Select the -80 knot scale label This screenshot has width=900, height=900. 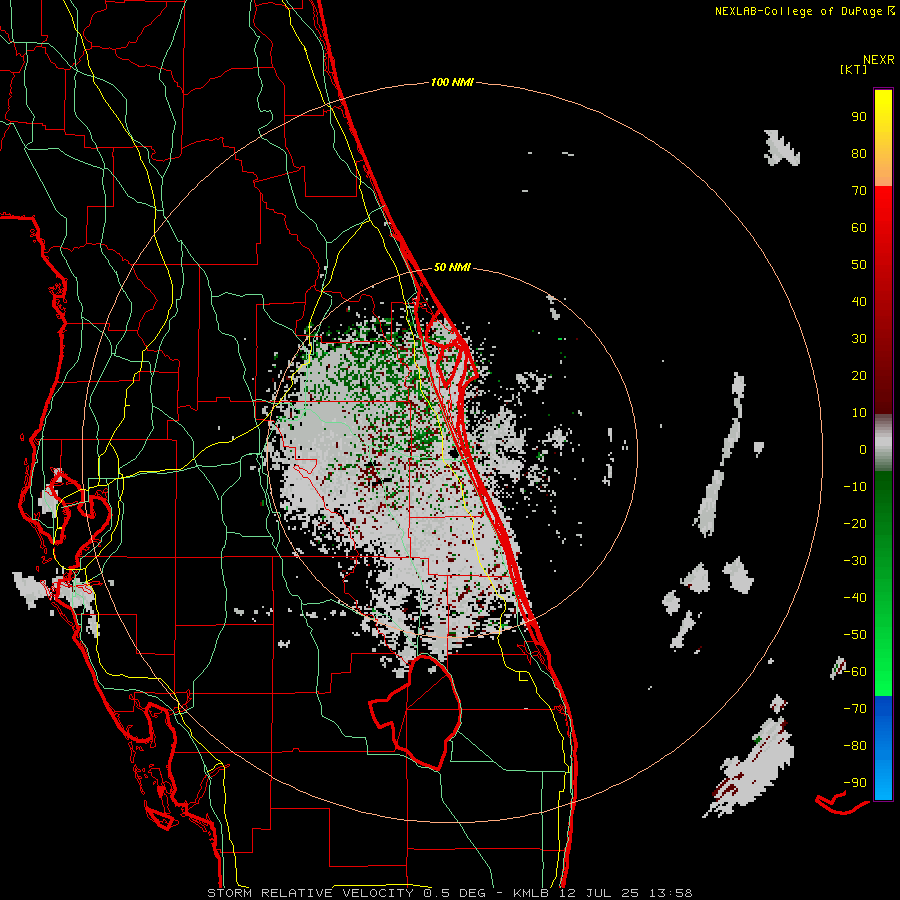[855, 746]
